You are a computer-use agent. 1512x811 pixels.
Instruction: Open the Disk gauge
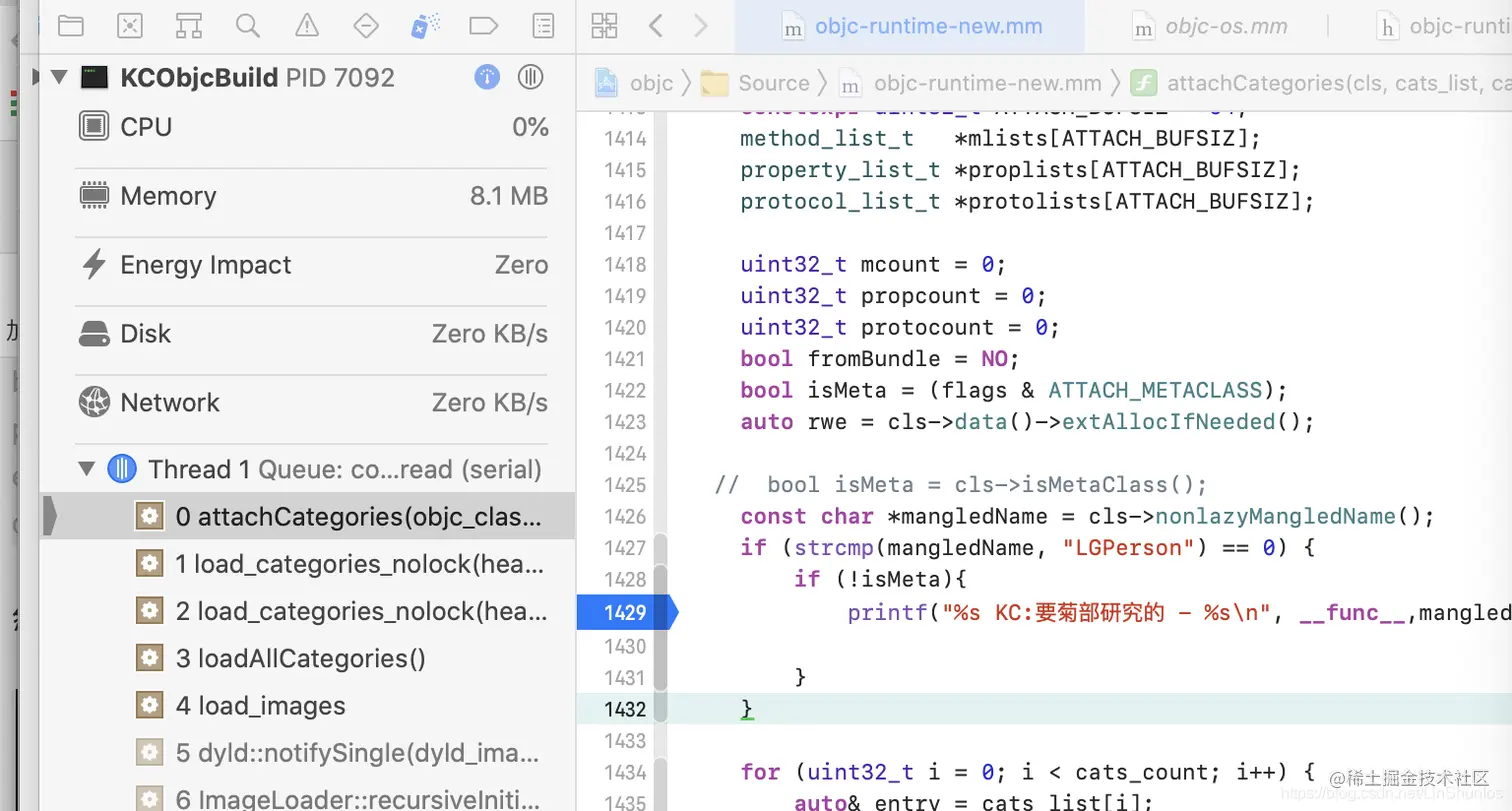click(x=313, y=334)
